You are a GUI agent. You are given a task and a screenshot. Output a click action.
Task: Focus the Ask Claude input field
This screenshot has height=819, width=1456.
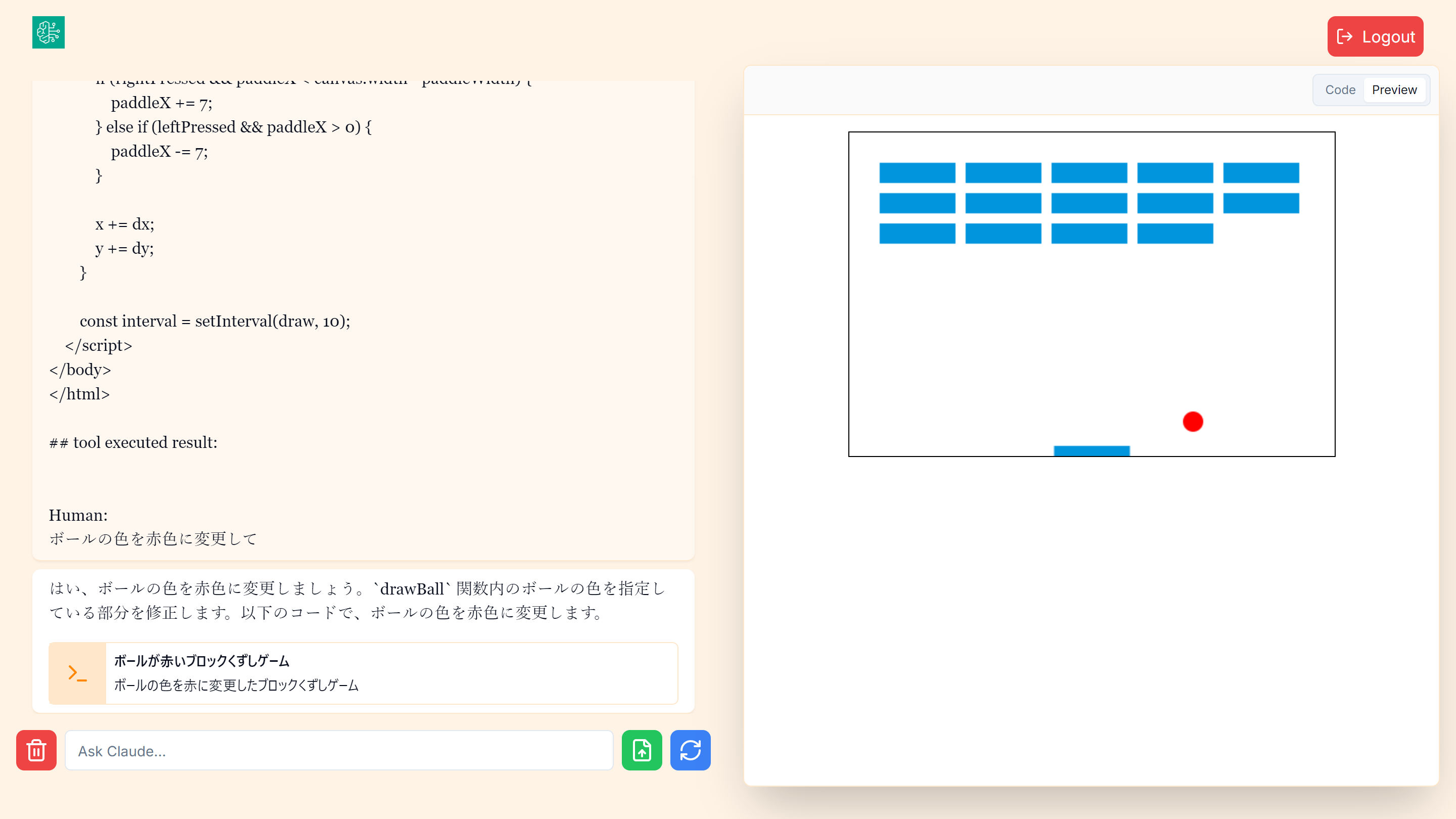click(x=339, y=751)
